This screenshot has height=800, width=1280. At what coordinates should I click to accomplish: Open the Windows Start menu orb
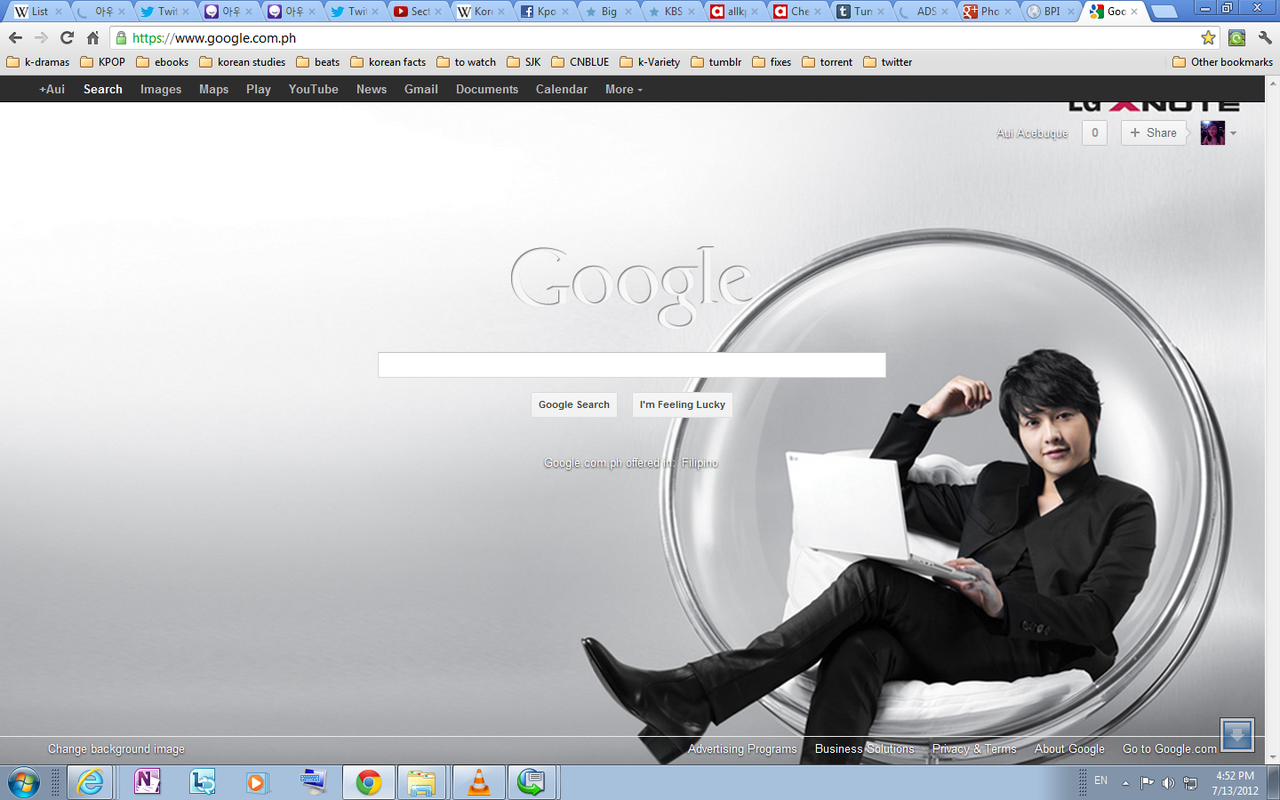[x=23, y=782]
